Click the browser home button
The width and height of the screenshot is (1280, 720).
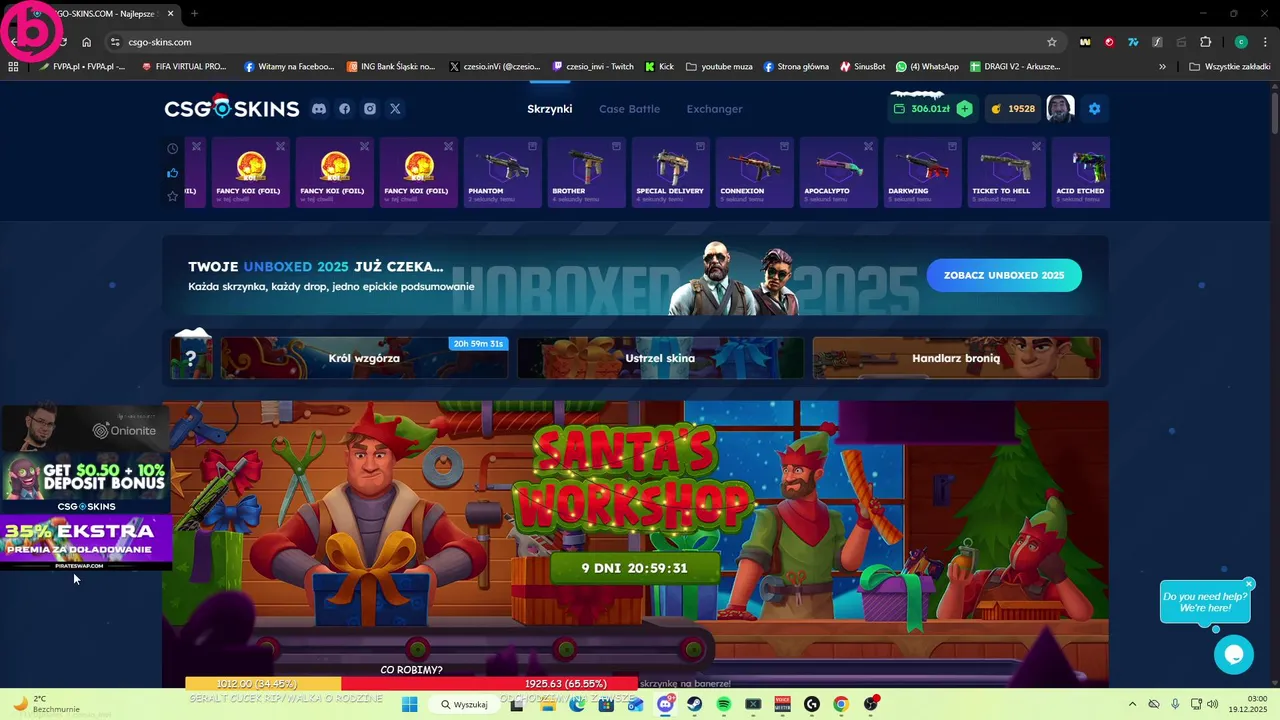87,42
